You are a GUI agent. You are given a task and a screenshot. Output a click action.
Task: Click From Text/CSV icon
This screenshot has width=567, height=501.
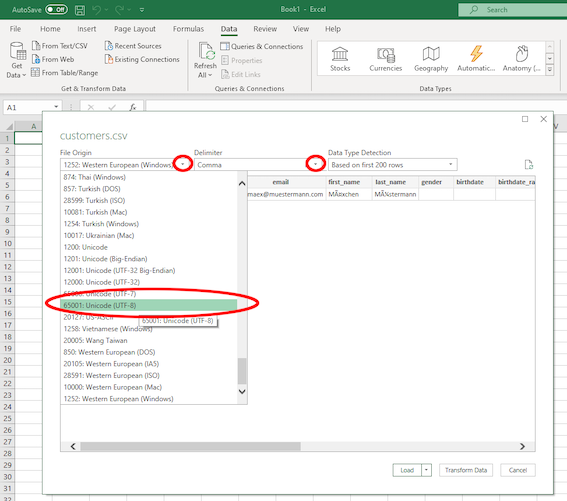click(36, 46)
